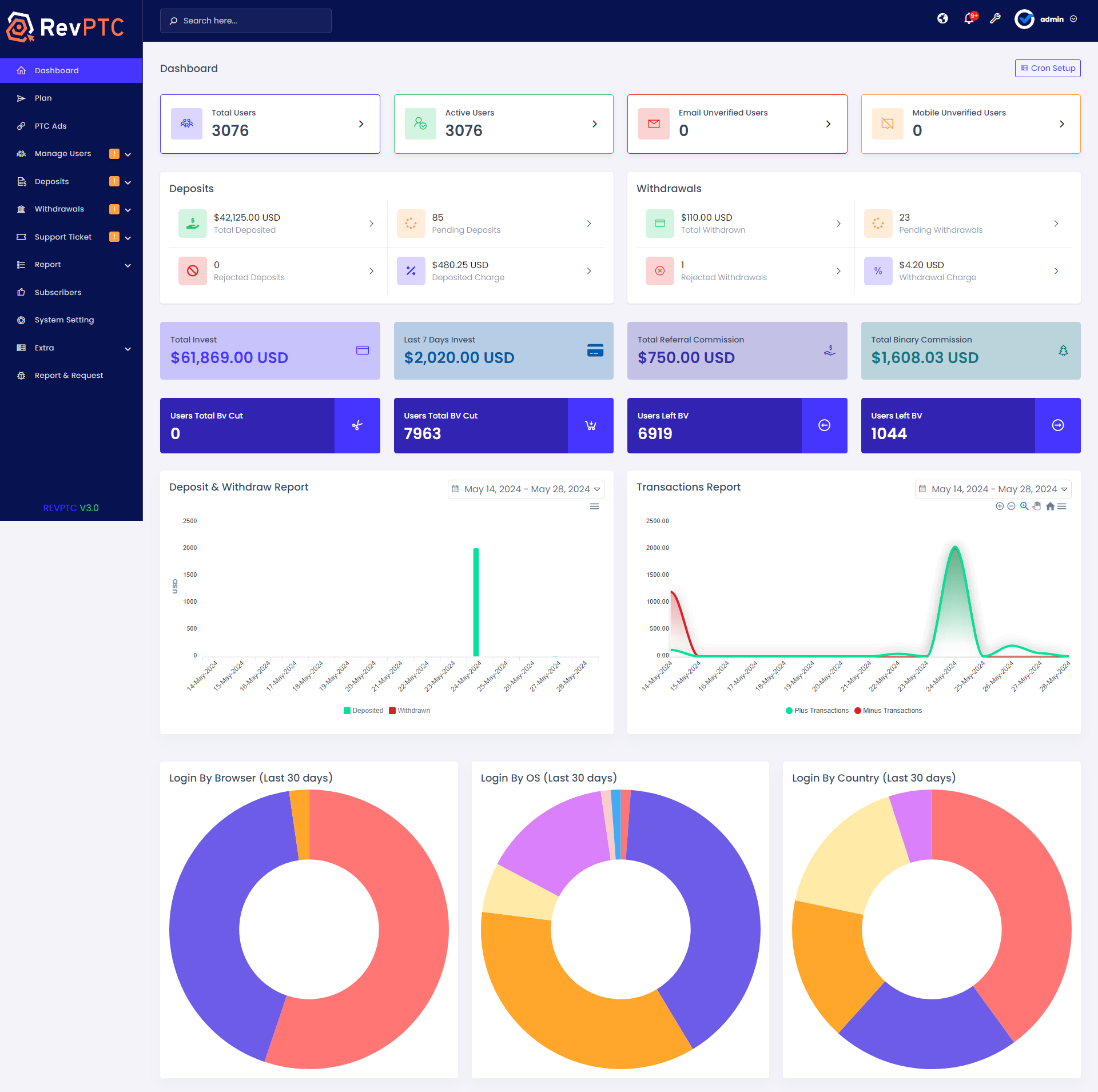Click zoom-in plus icon on Transactions chart
Image resolution: width=1098 pixels, height=1092 pixels.
pyautogui.click(x=1000, y=506)
